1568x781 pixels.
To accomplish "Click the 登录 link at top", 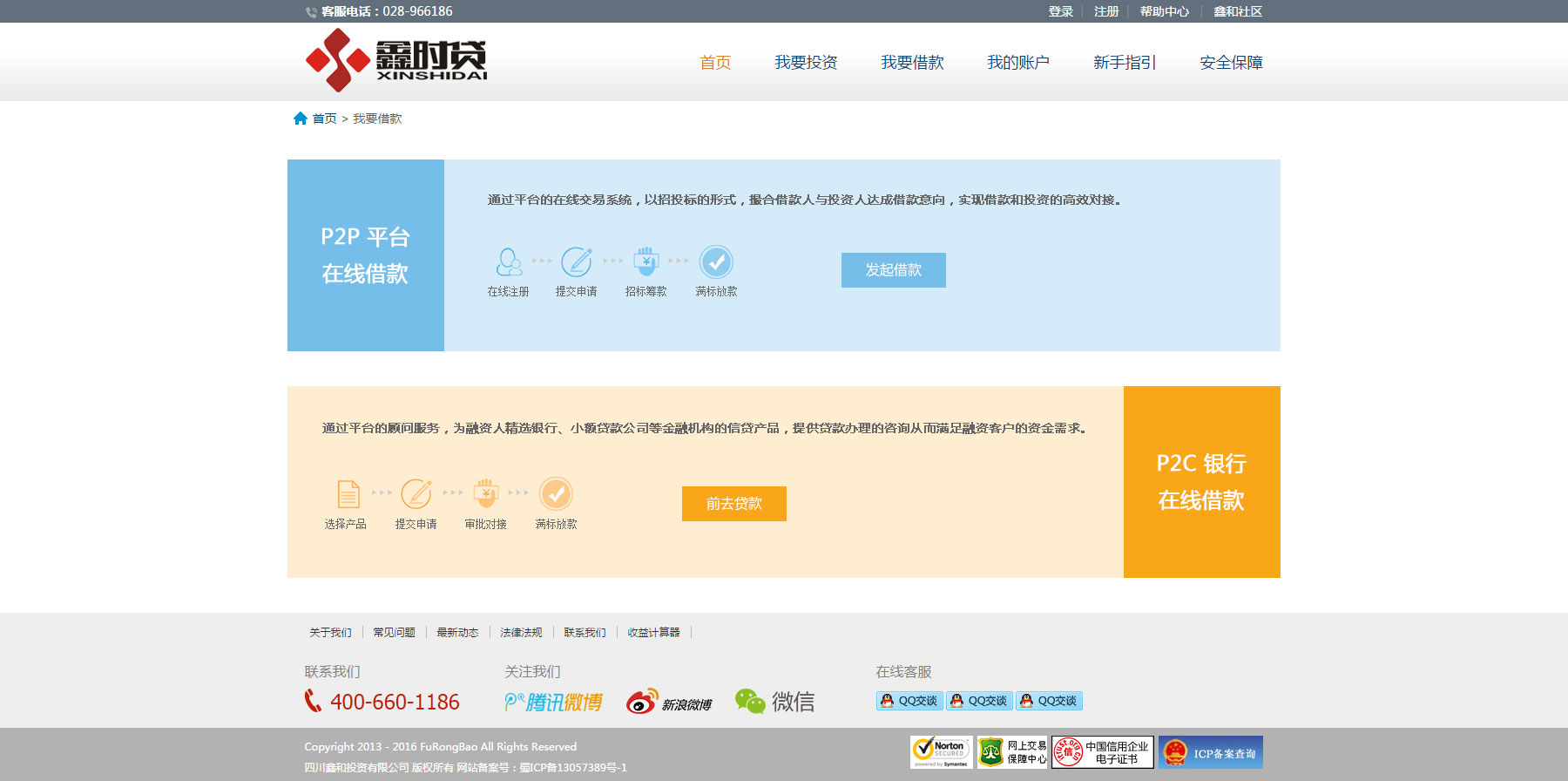I will click(1060, 11).
